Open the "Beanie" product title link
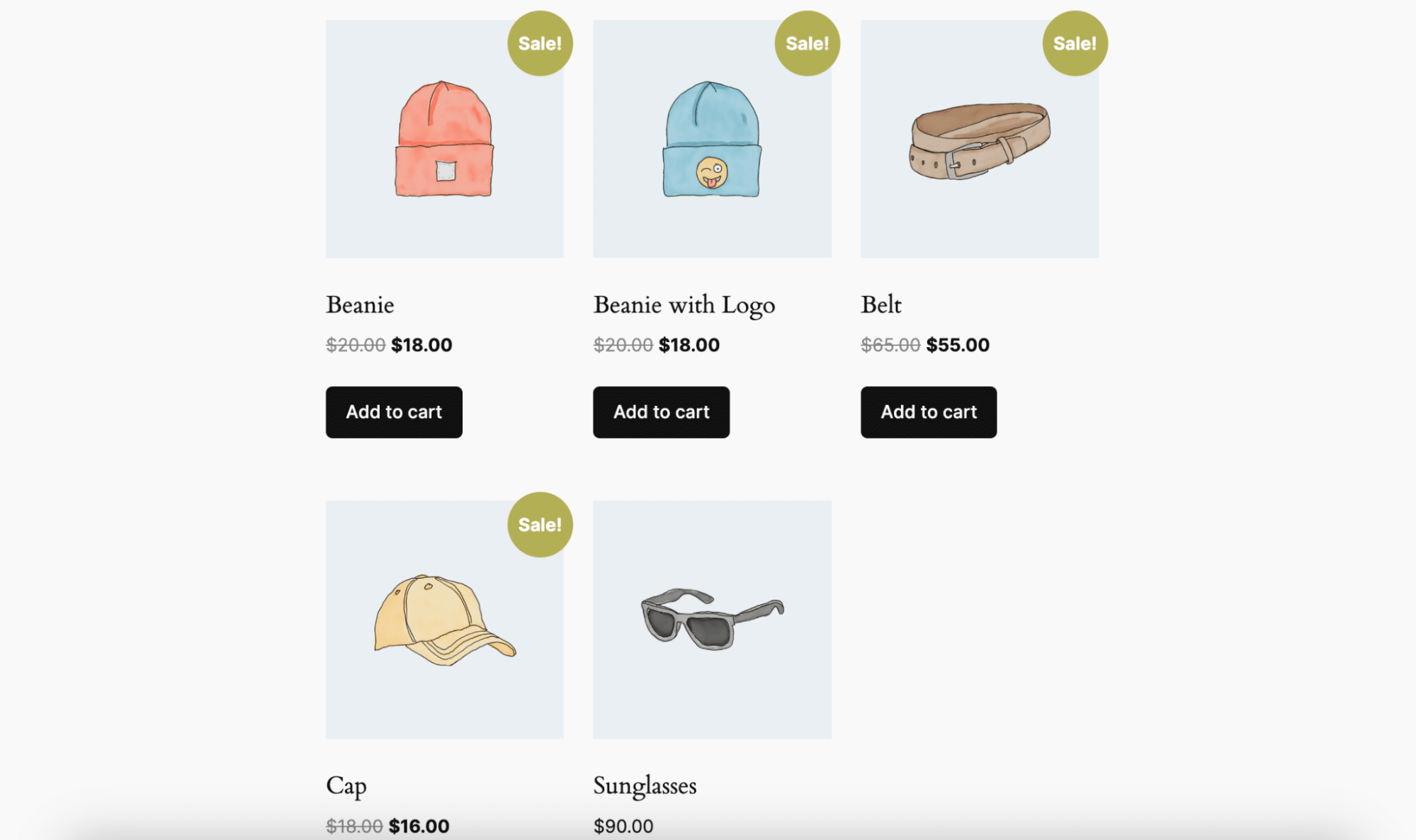This screenshot has width=1416, height=840. 360,305
